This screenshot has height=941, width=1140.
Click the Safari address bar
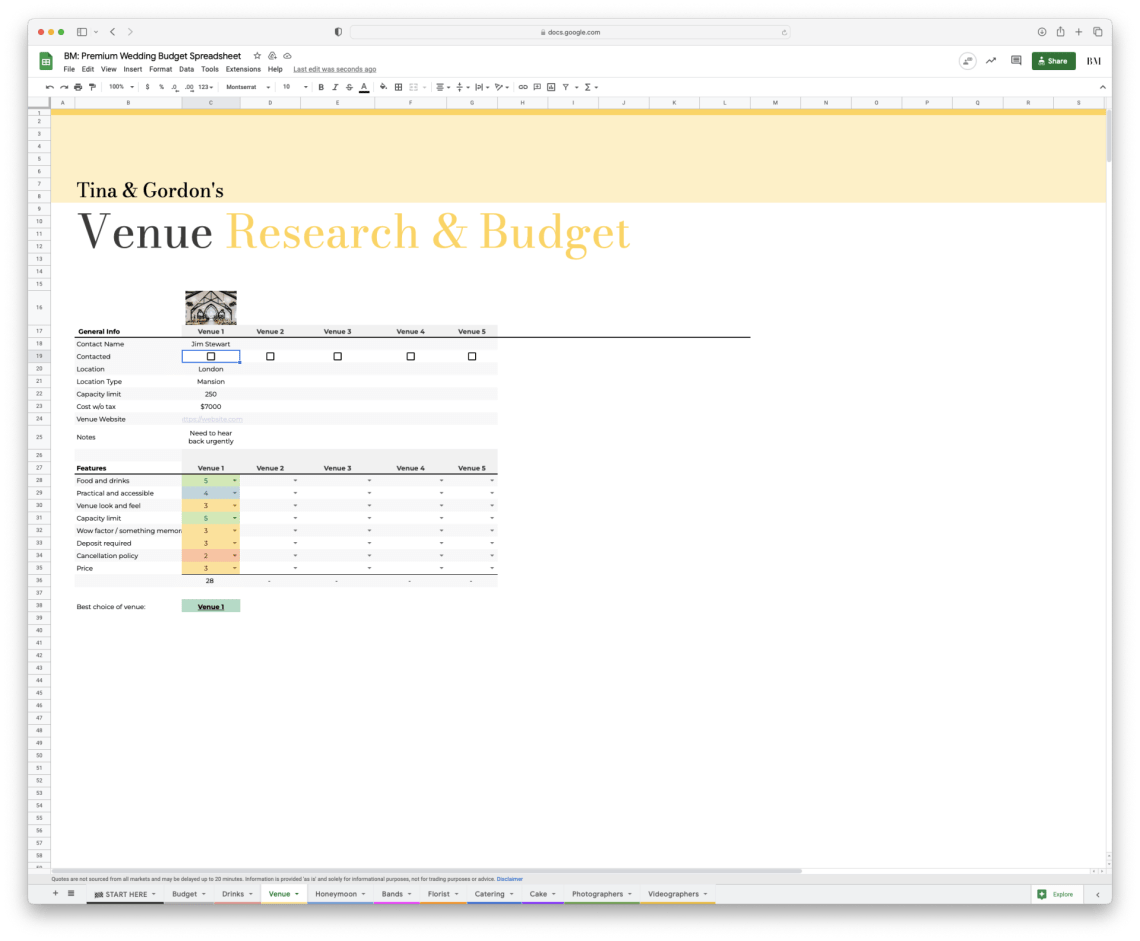tap(570, 32)
